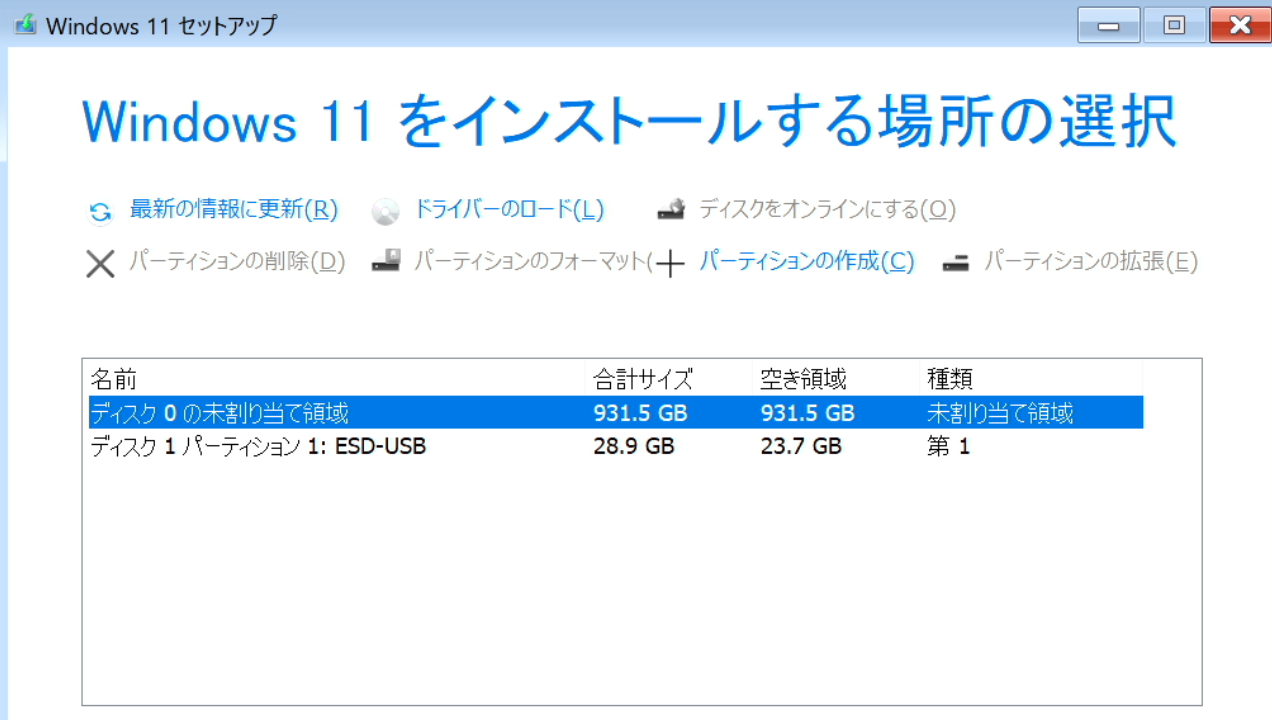1272x720 pixels.
Task: Click the 種類 column header
Action: (1030, 379)
